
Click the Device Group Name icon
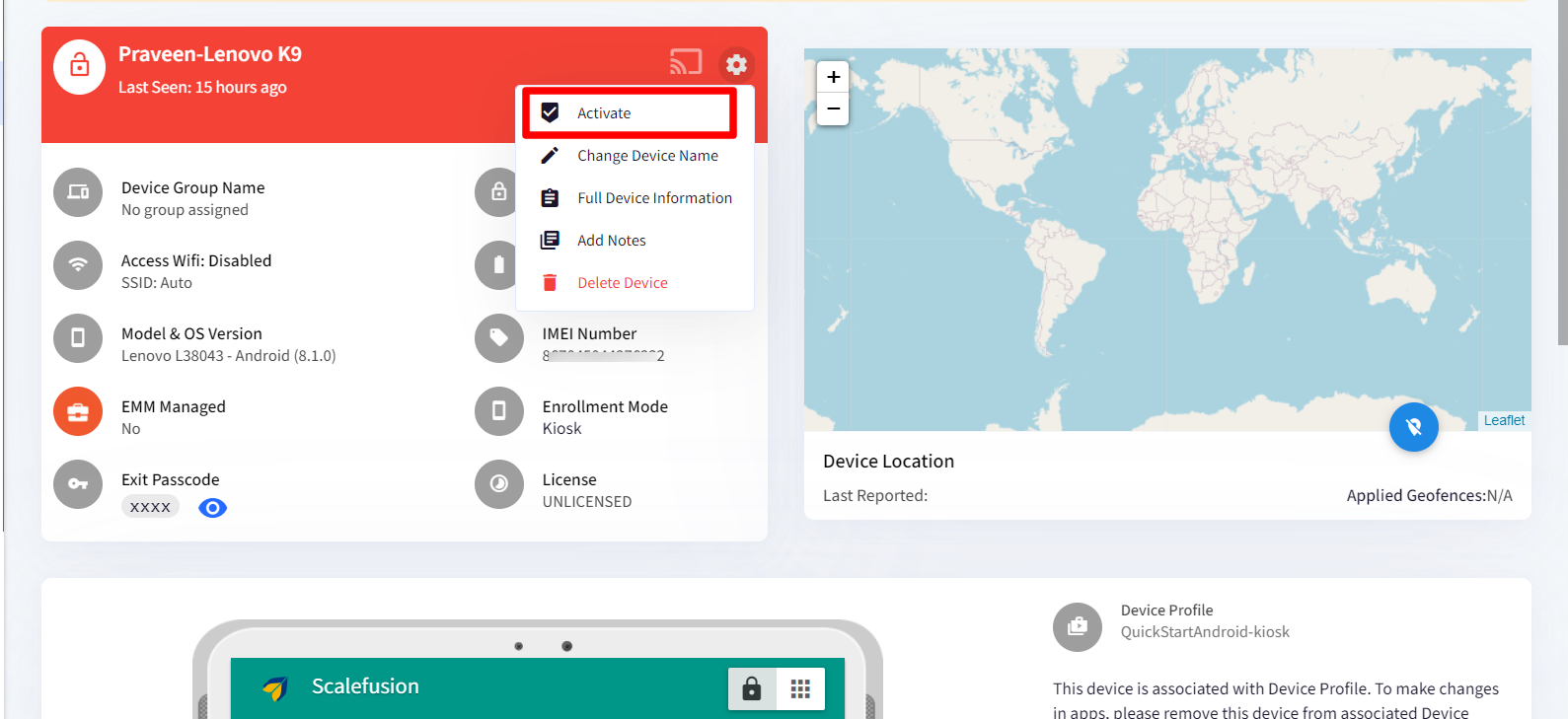(x=78, y=192)
